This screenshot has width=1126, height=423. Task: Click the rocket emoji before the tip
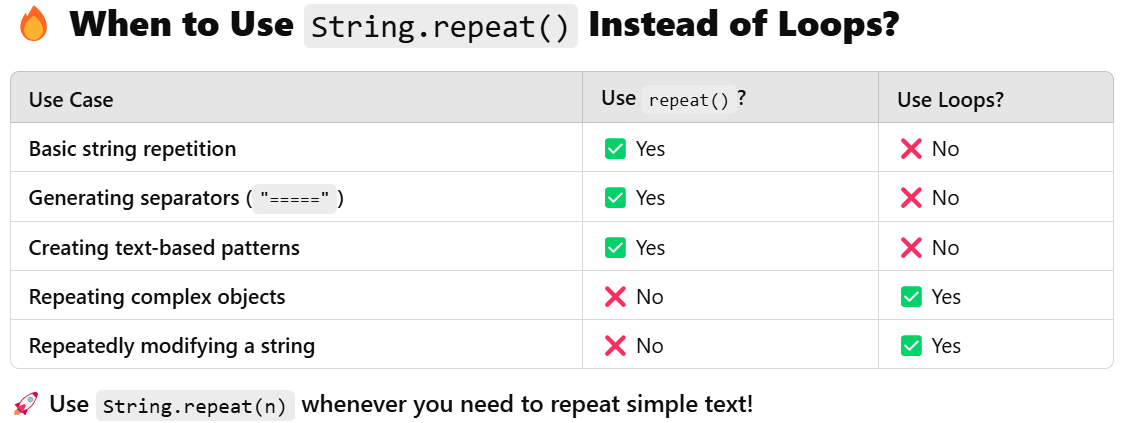pos(27,404)
